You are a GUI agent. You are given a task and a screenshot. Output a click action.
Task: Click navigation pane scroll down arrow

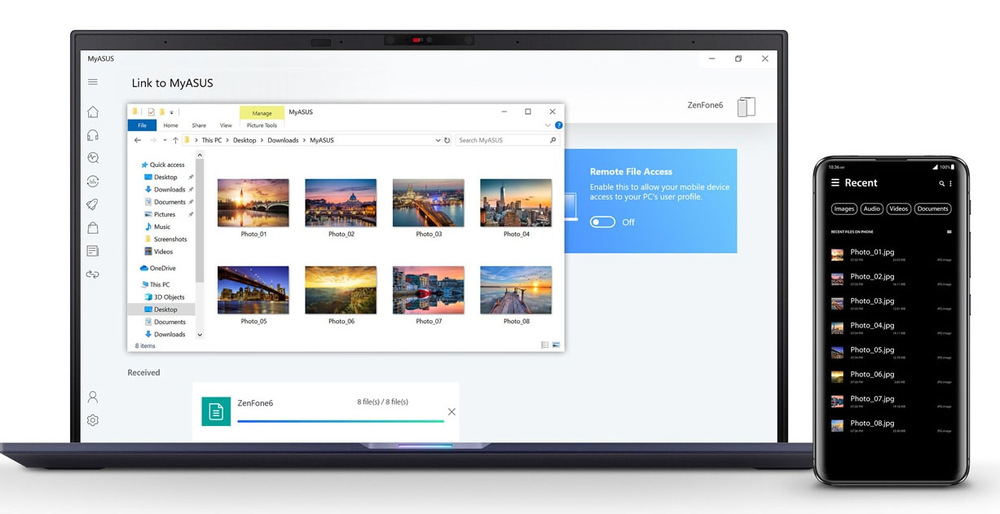click(200, 334)
